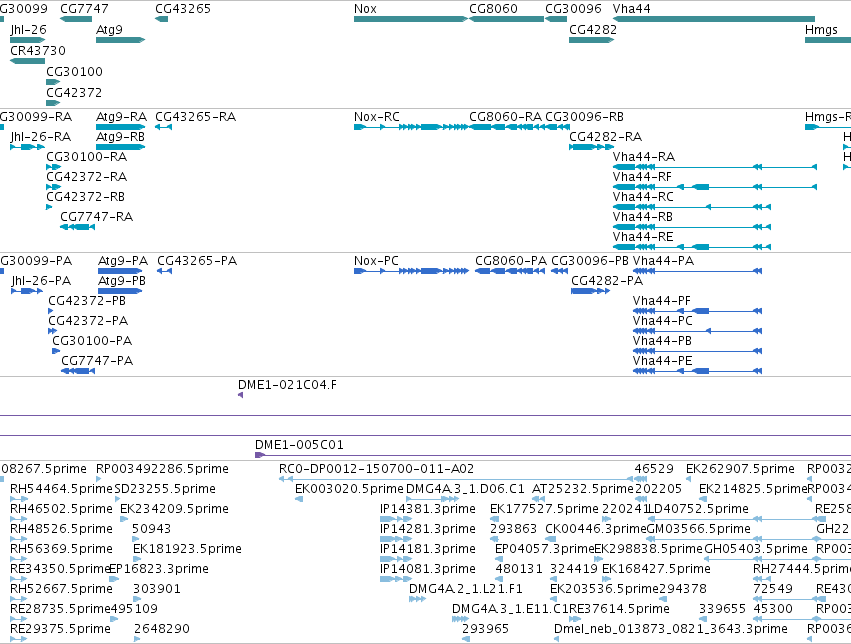Select the Vha44-RF transcript label
This screenshot has height=644, width=851.
tap(642, 177)
